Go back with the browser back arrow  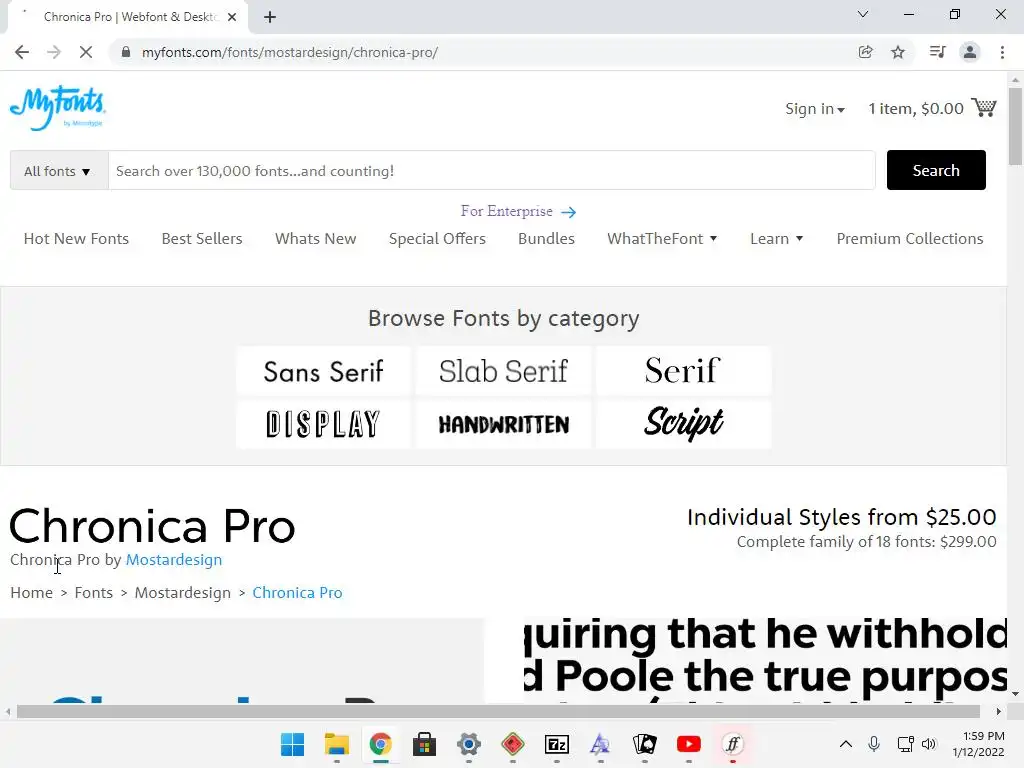click(22, 52)
